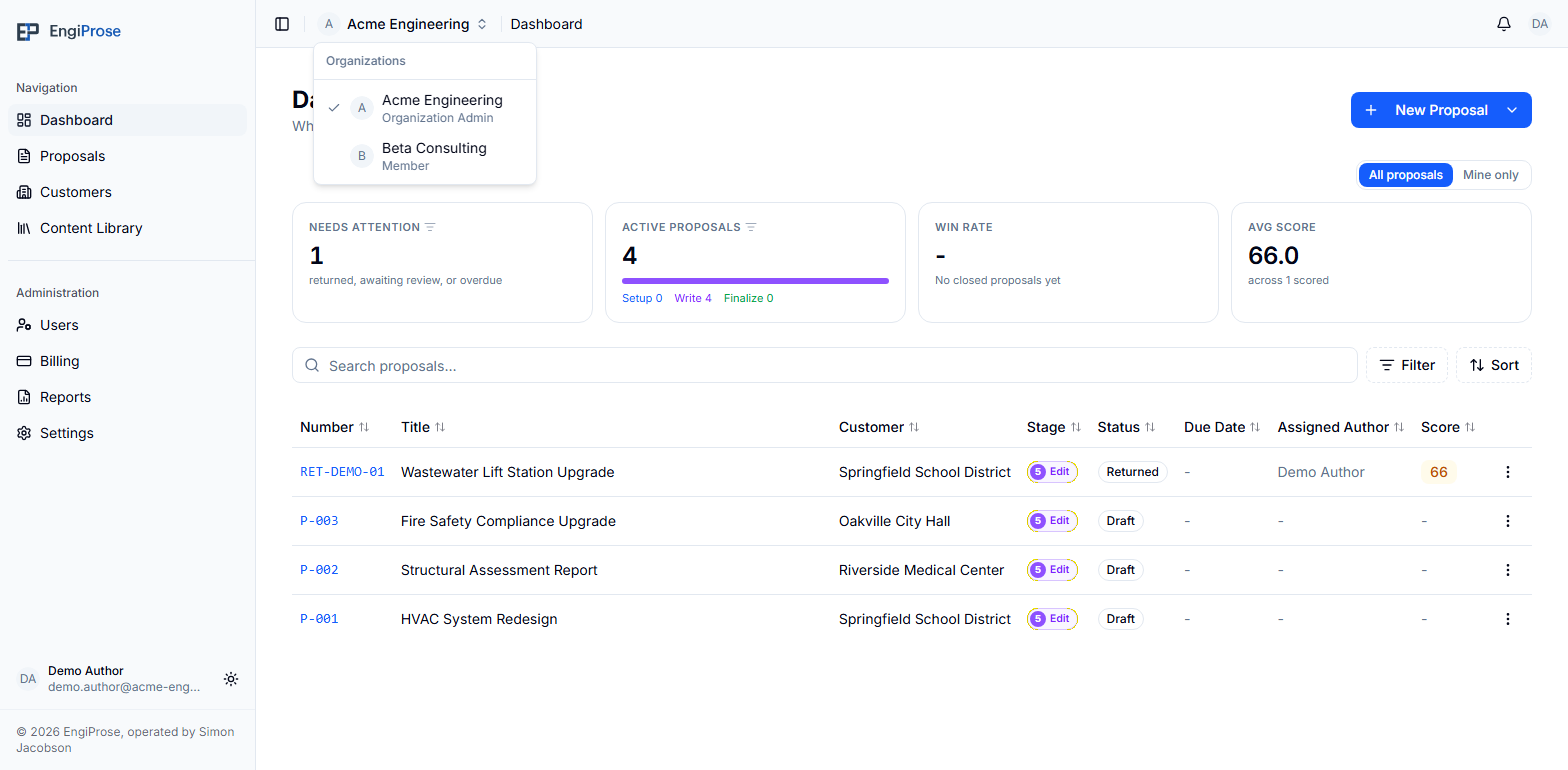Open the DA user avatar in the top bar
The height and width of the screenshot is (770, 1568).
pyautogui.click(x=1540, y=24)
